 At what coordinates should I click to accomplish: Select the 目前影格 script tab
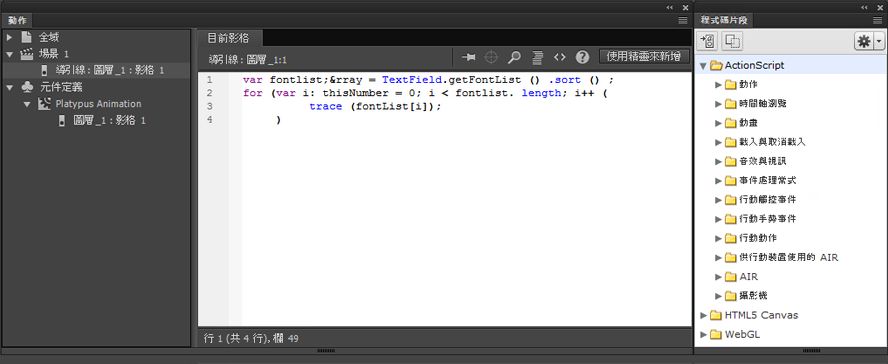tap(228, 38)
